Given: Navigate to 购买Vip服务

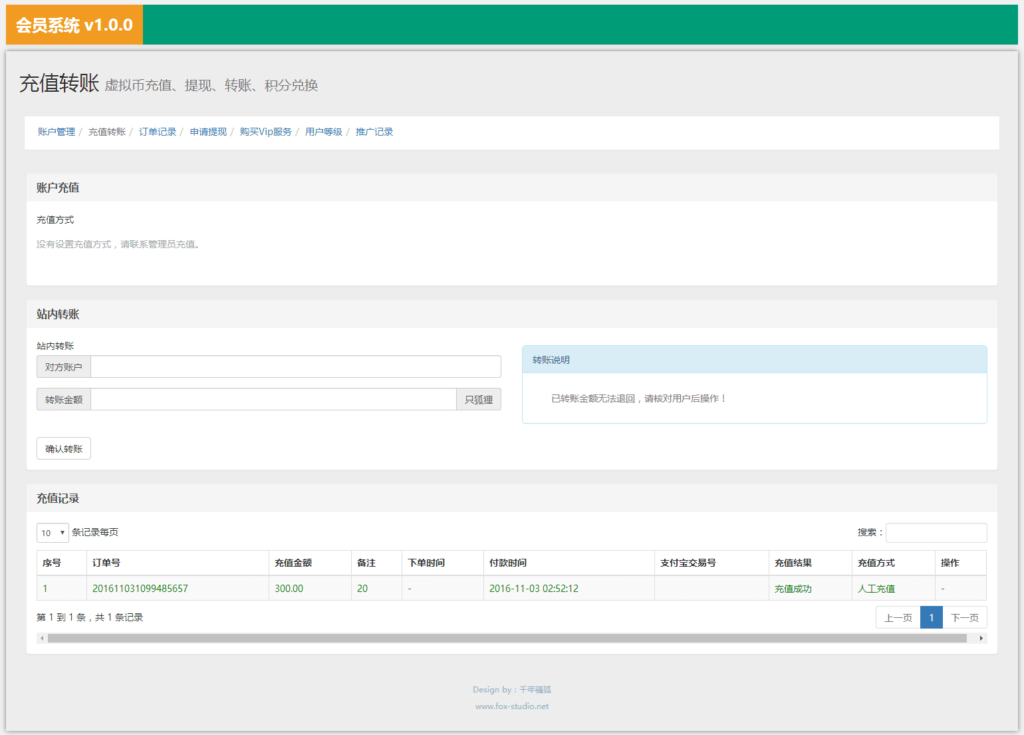Looking at the screenshot, I should click(266, 132).
